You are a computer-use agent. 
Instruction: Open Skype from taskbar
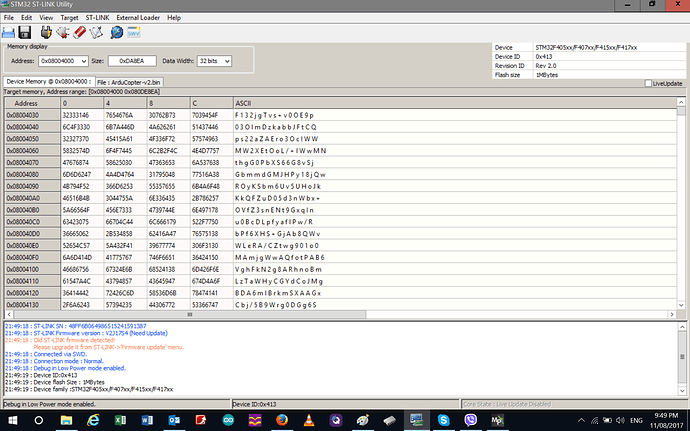[x=444, y=420]
